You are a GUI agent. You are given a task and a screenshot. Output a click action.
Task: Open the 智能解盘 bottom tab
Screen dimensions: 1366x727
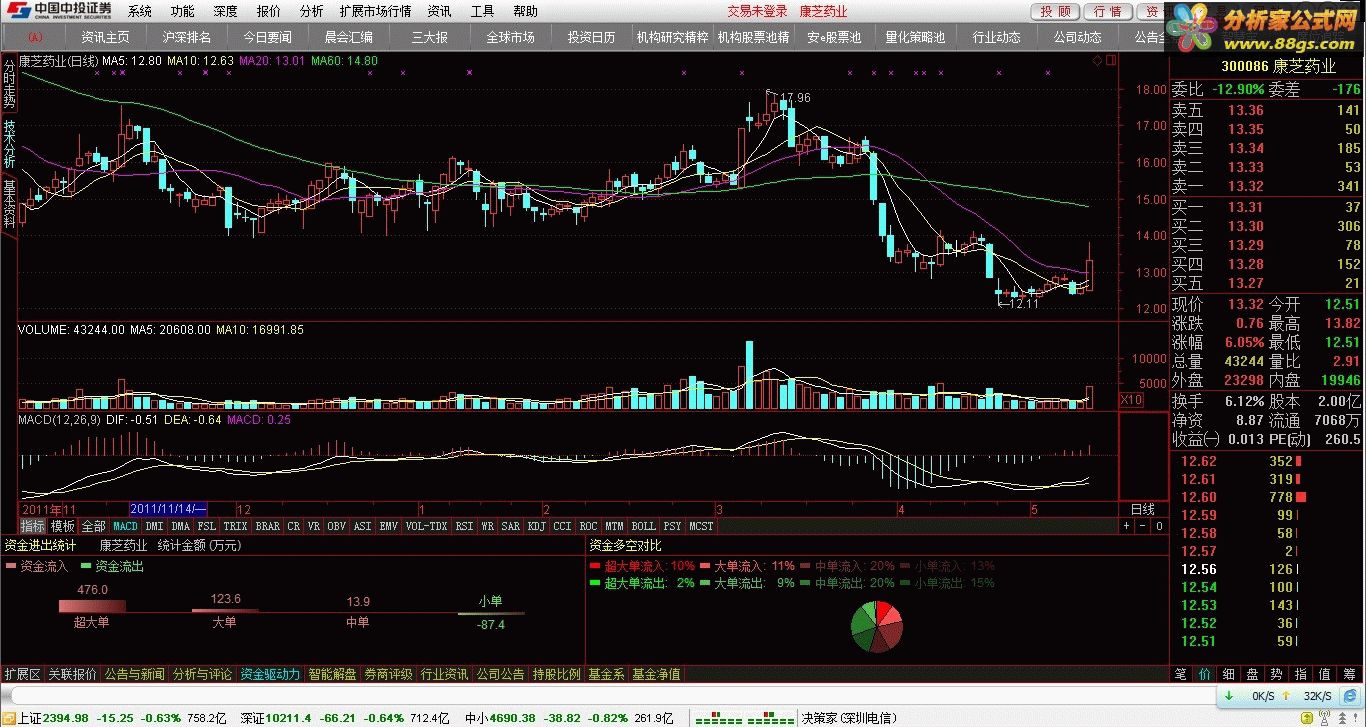pyautogui.click(x=332, y=674)
